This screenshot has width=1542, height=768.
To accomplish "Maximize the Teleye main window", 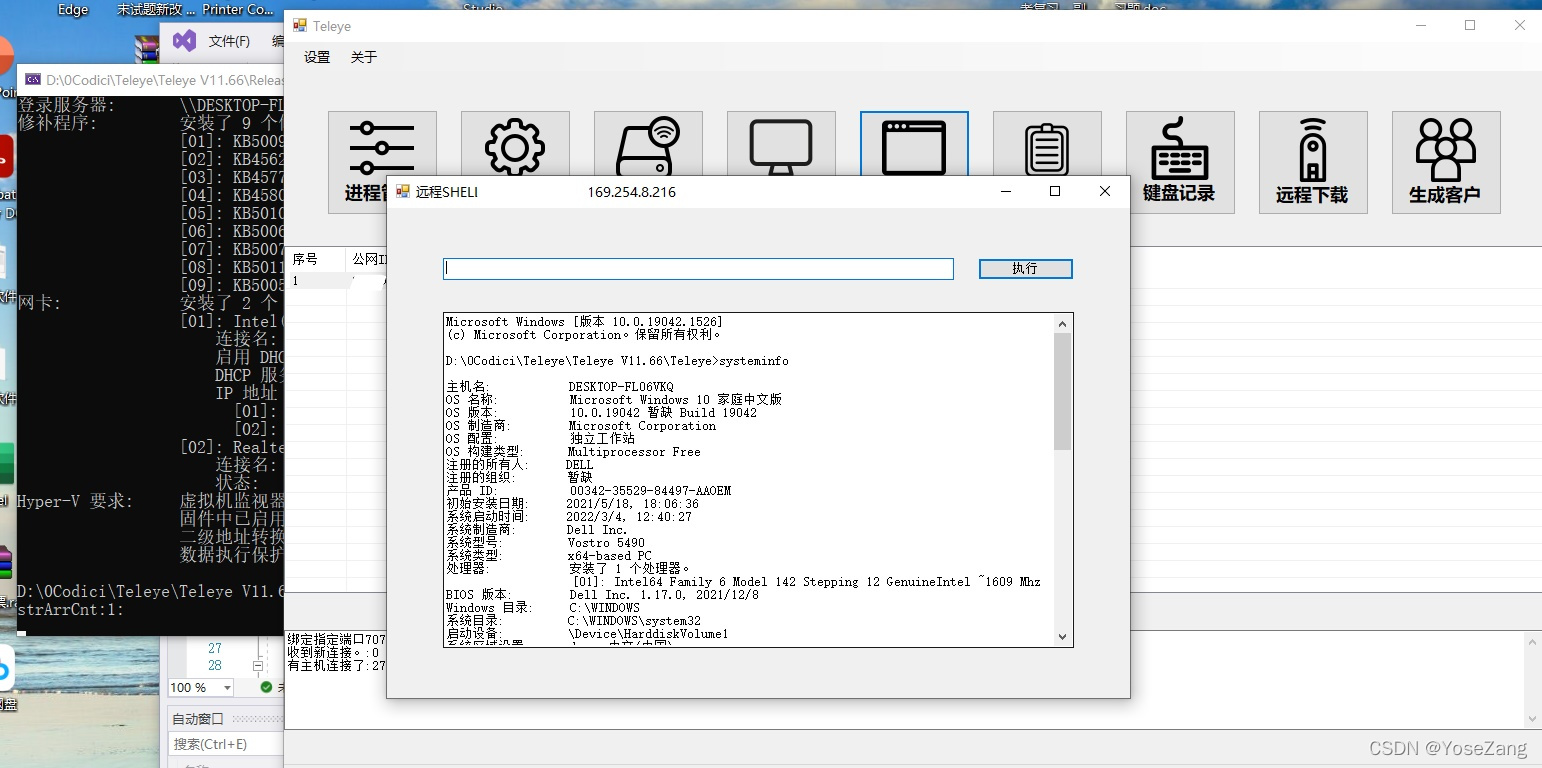I will 1469,26.
